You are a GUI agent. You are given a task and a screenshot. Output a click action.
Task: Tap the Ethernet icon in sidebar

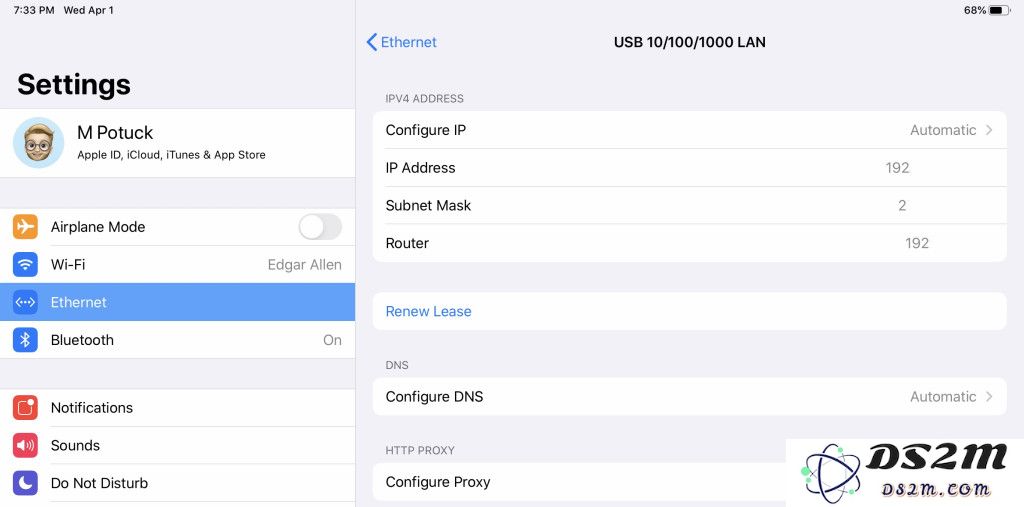(x=25, y=303)
